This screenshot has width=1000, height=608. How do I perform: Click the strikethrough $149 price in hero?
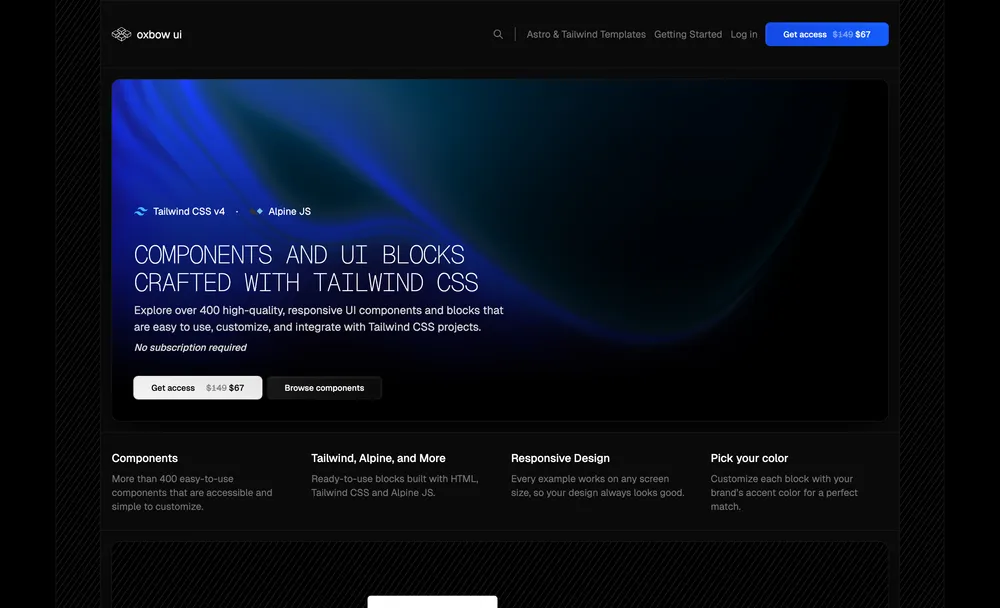(x=216, y=388)
